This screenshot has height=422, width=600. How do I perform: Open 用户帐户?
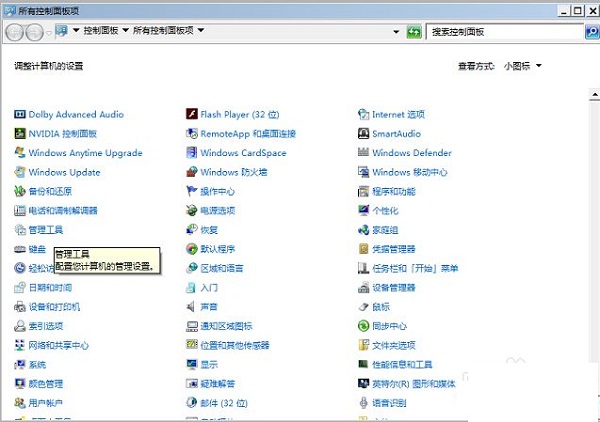[46, 403]
